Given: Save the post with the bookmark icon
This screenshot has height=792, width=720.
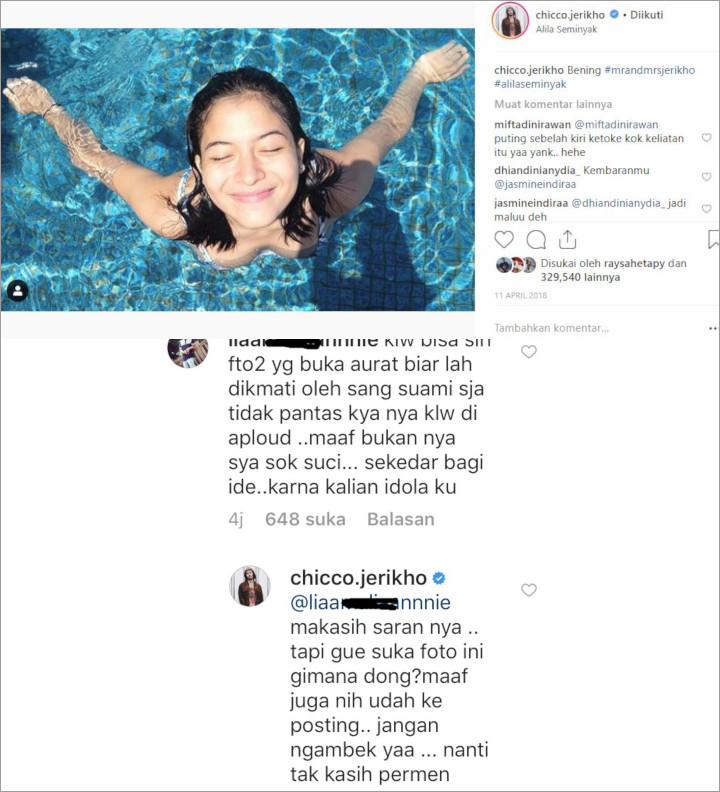Looking at the screenshot, I should (x=713, y=240).
